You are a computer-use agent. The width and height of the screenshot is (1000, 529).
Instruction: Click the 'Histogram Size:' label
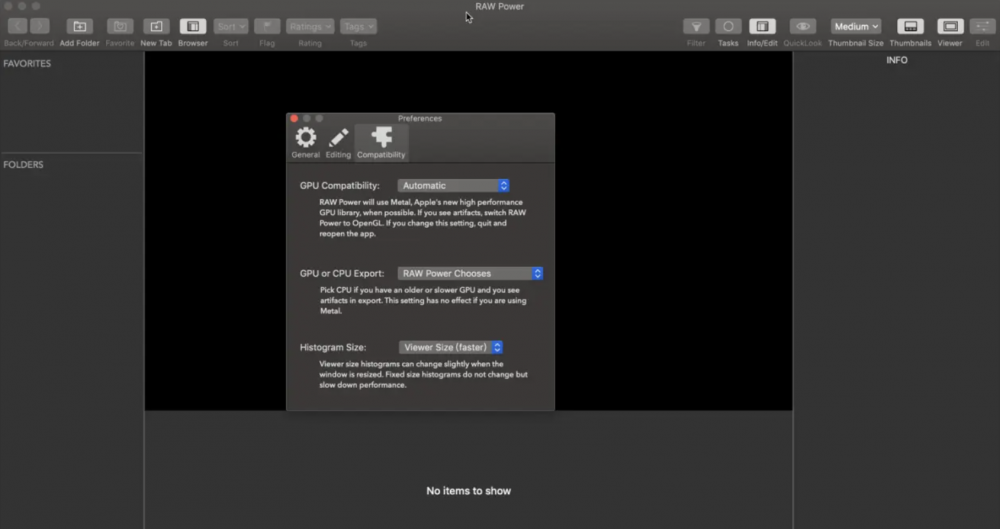[x=333, y=348]
